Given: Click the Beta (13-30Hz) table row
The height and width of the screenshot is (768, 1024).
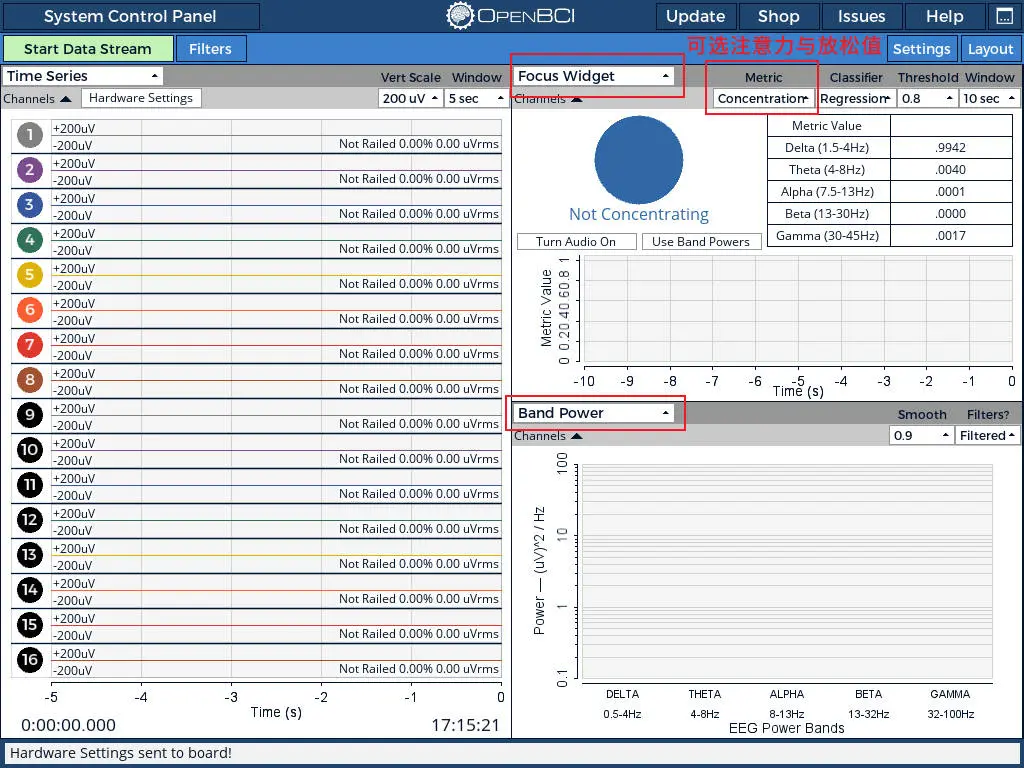Looking at the screenshot, I should [889, 214].
